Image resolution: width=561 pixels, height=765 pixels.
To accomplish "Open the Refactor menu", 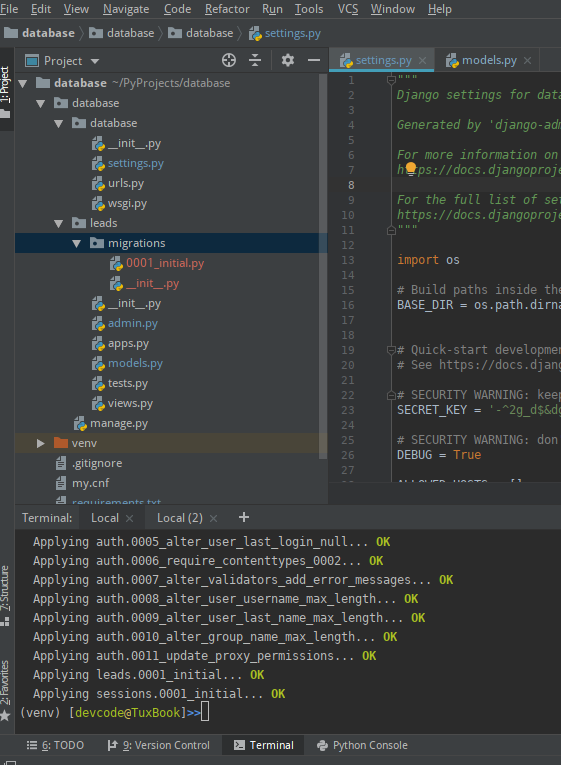I will 227,9.
